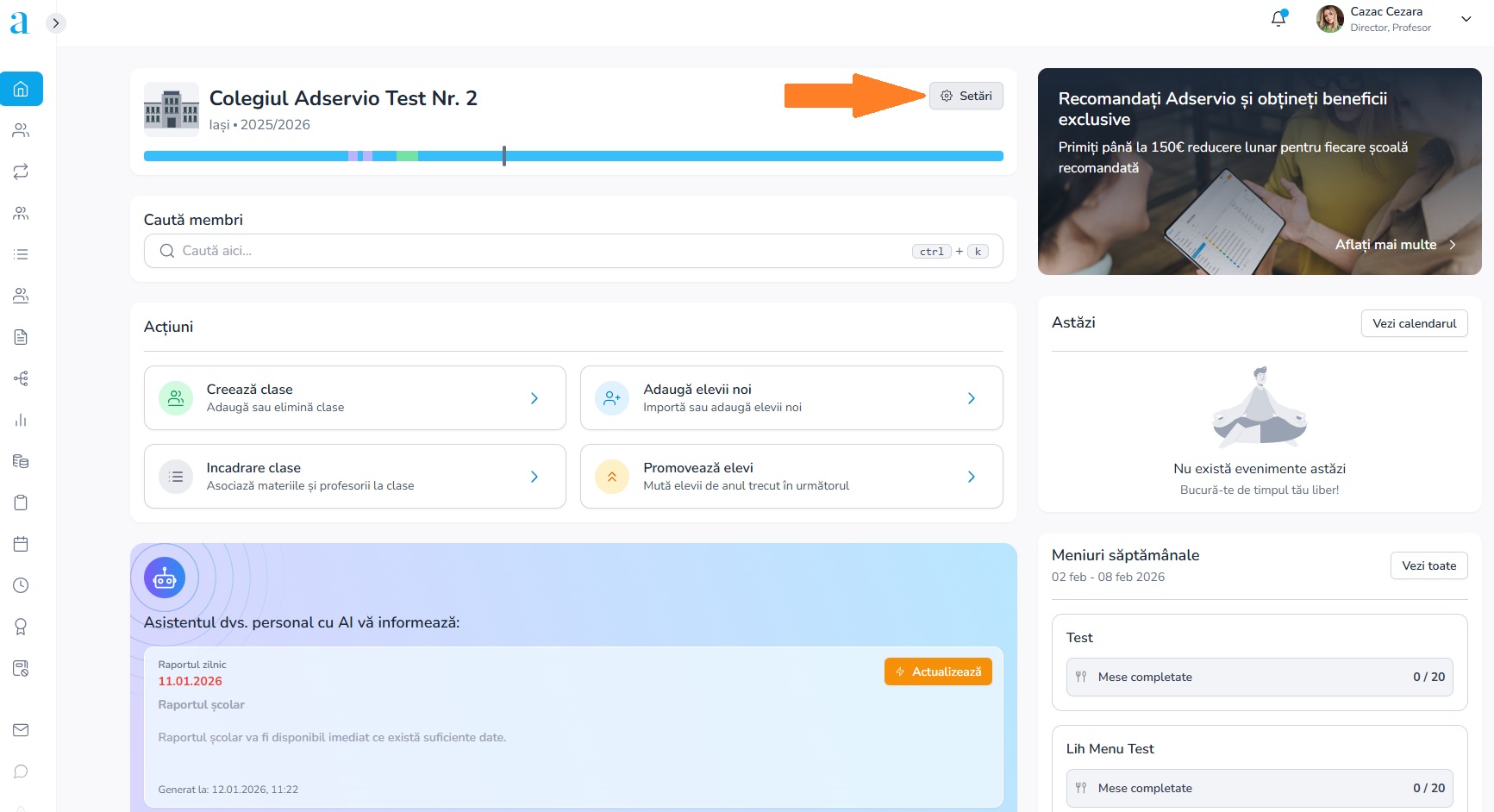Click the AI assistant robot icon
This screenshot has width=1494, height=812.
pos(165,578)
